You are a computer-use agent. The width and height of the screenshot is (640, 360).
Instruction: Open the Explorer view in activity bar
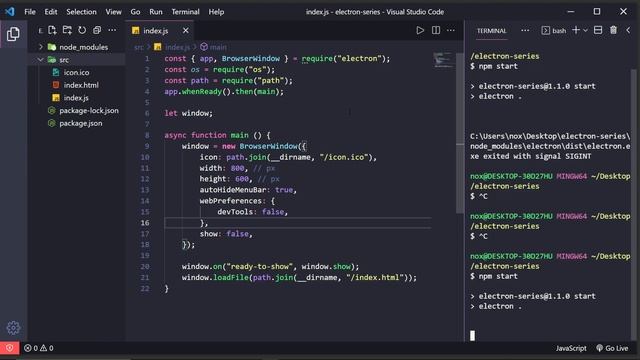[13, 34]
